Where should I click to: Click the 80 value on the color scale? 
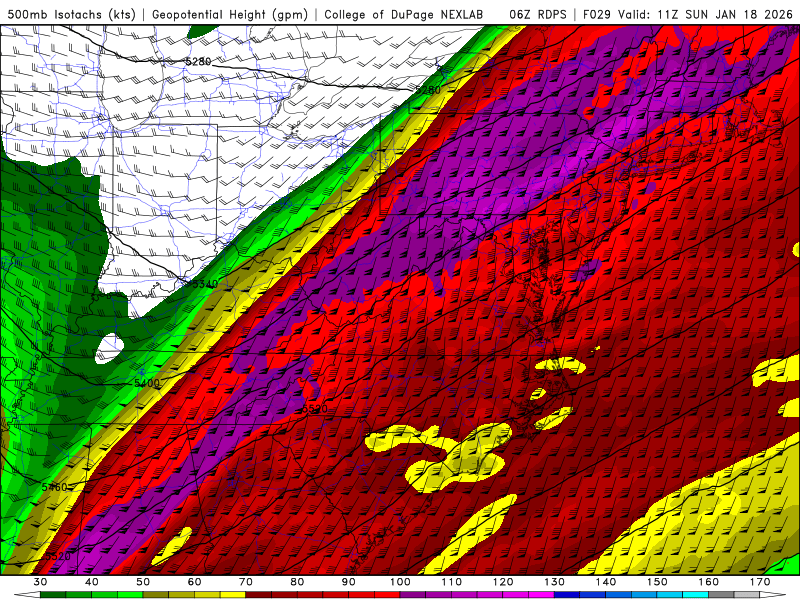click(x=297, y=582)
